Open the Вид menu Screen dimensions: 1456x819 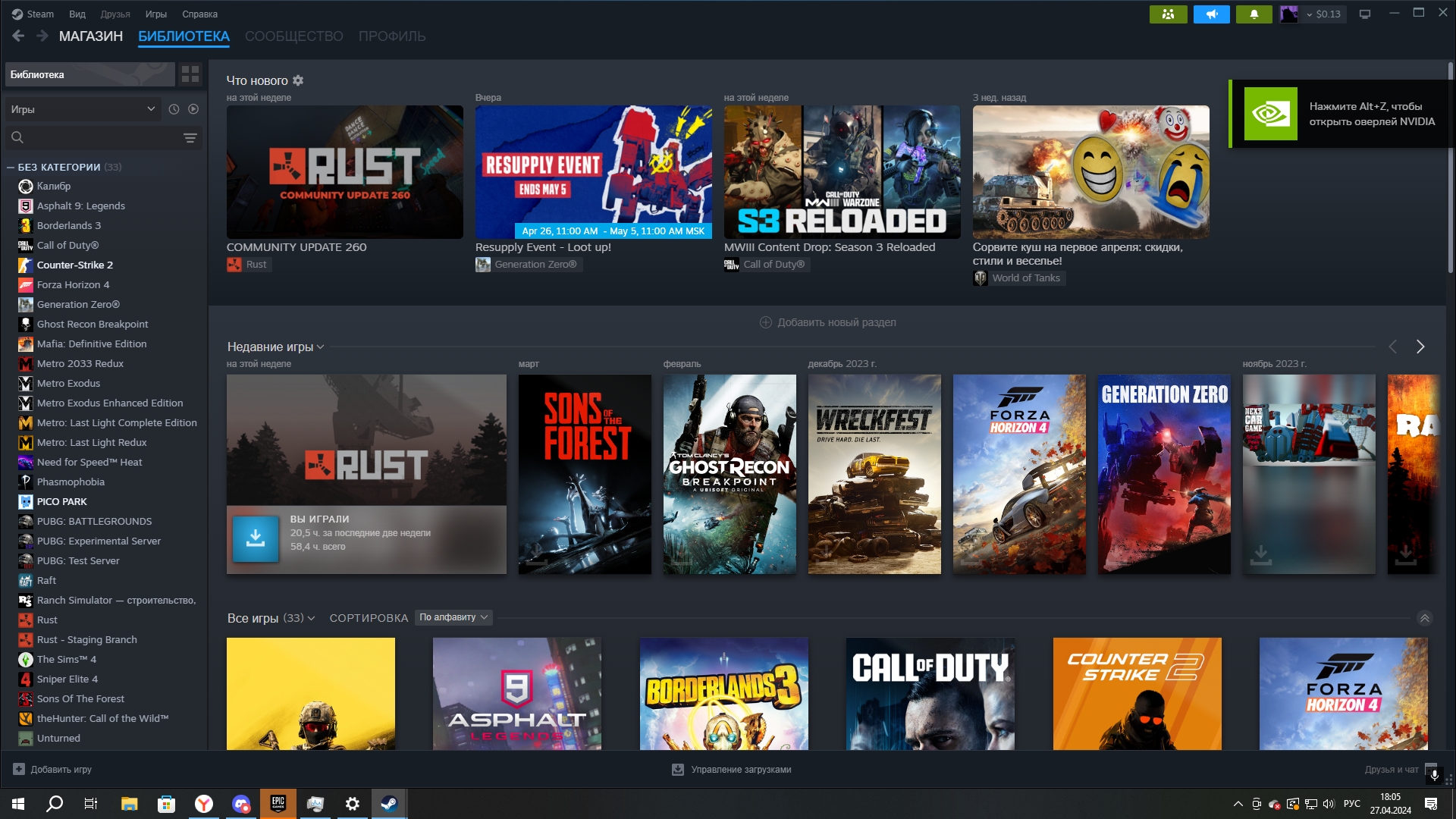77,14
